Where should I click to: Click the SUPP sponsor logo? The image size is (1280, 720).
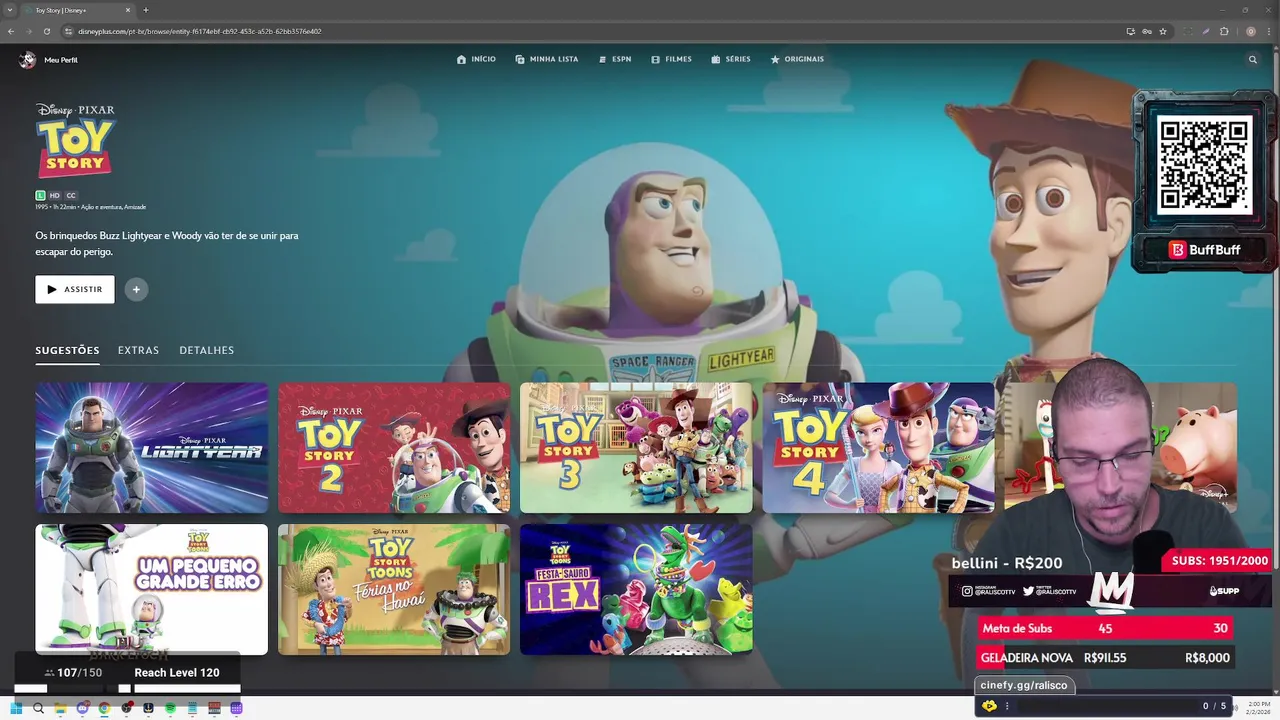[x=1224, y=591]
